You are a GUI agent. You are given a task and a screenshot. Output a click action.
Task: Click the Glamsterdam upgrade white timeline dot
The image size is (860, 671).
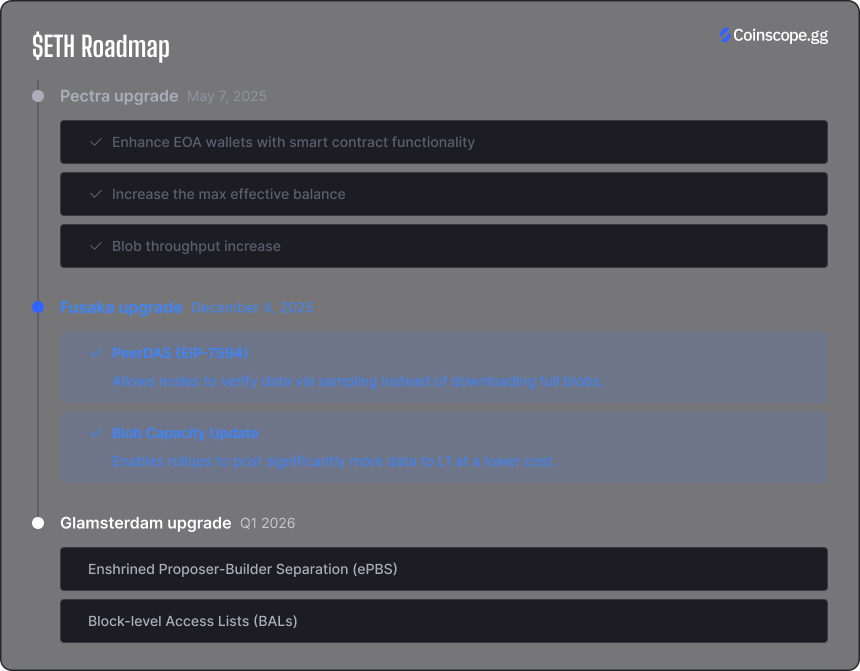(x=38, y=523)
